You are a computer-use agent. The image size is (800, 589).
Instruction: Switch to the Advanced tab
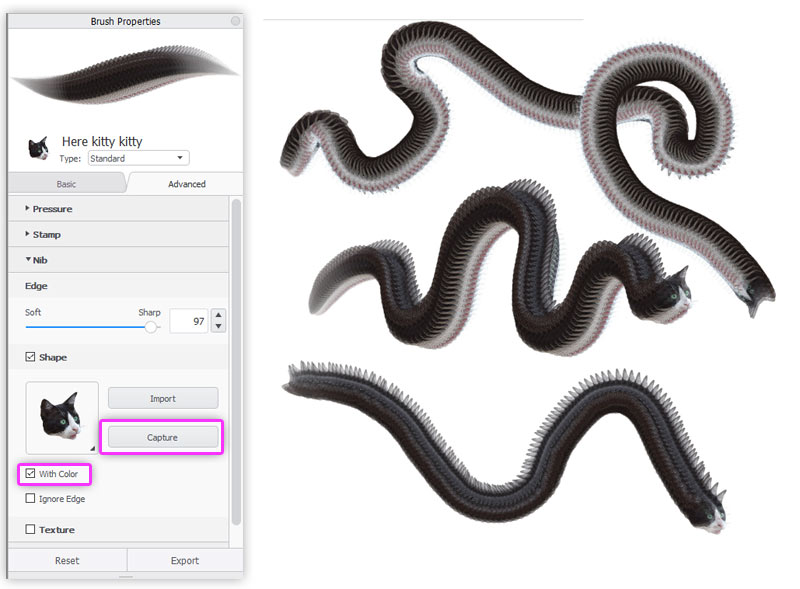click(187, 184)
